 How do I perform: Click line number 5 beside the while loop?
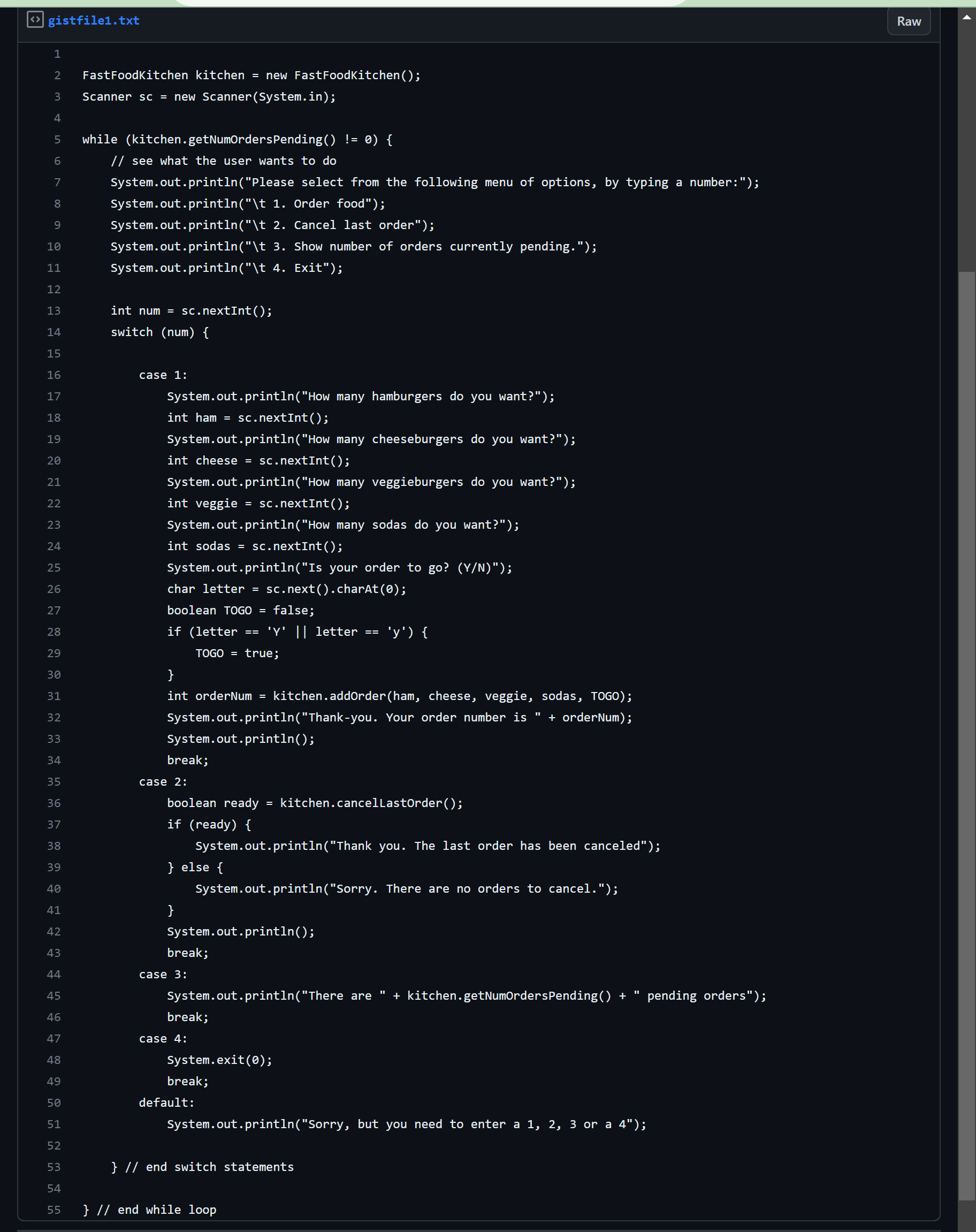(x=57, y=140)
